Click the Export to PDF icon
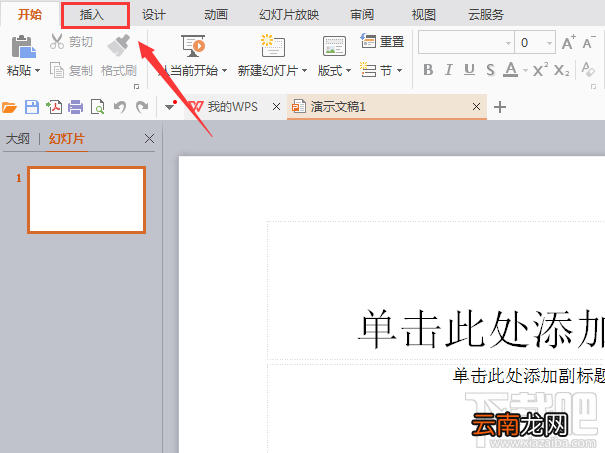Screen dimensions: 605x453 click(54, 107)
